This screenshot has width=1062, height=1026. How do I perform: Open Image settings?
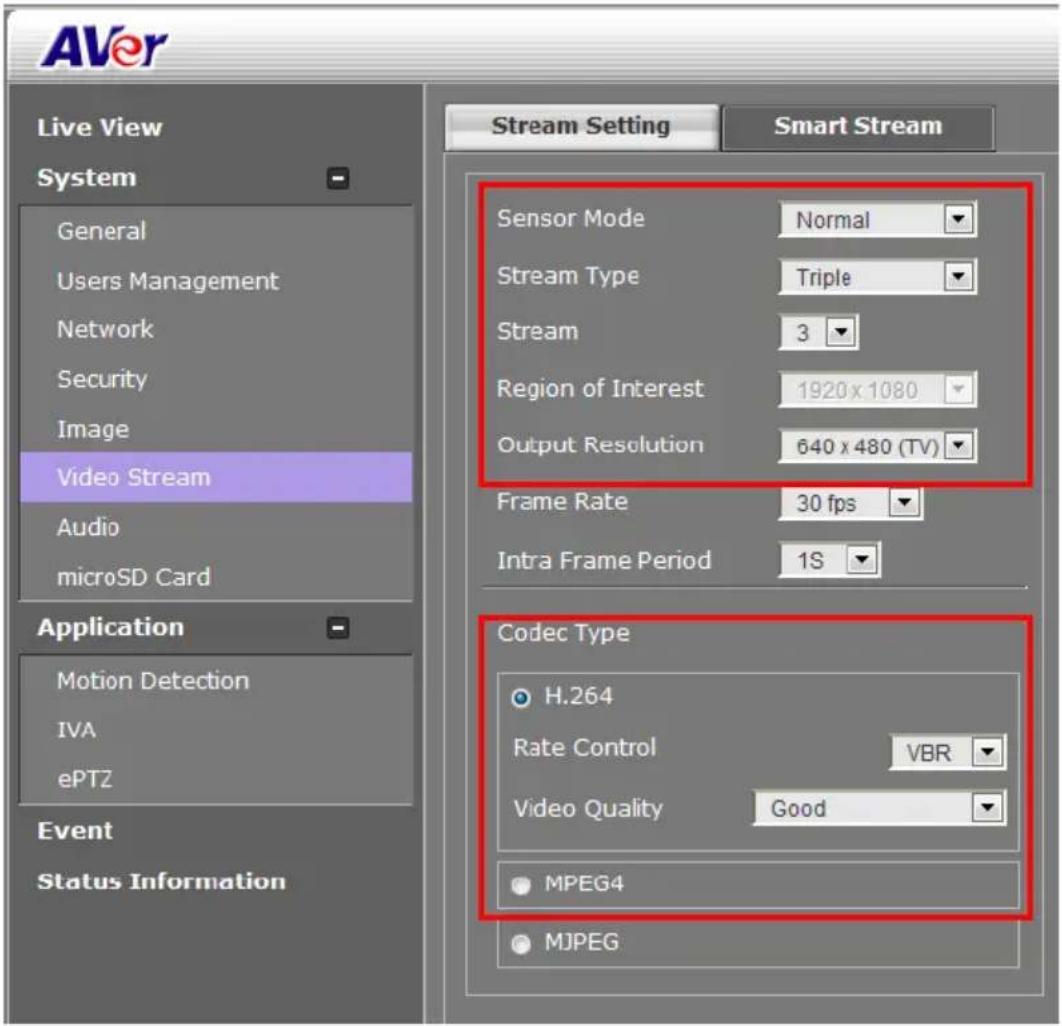(x=93, y=429)
